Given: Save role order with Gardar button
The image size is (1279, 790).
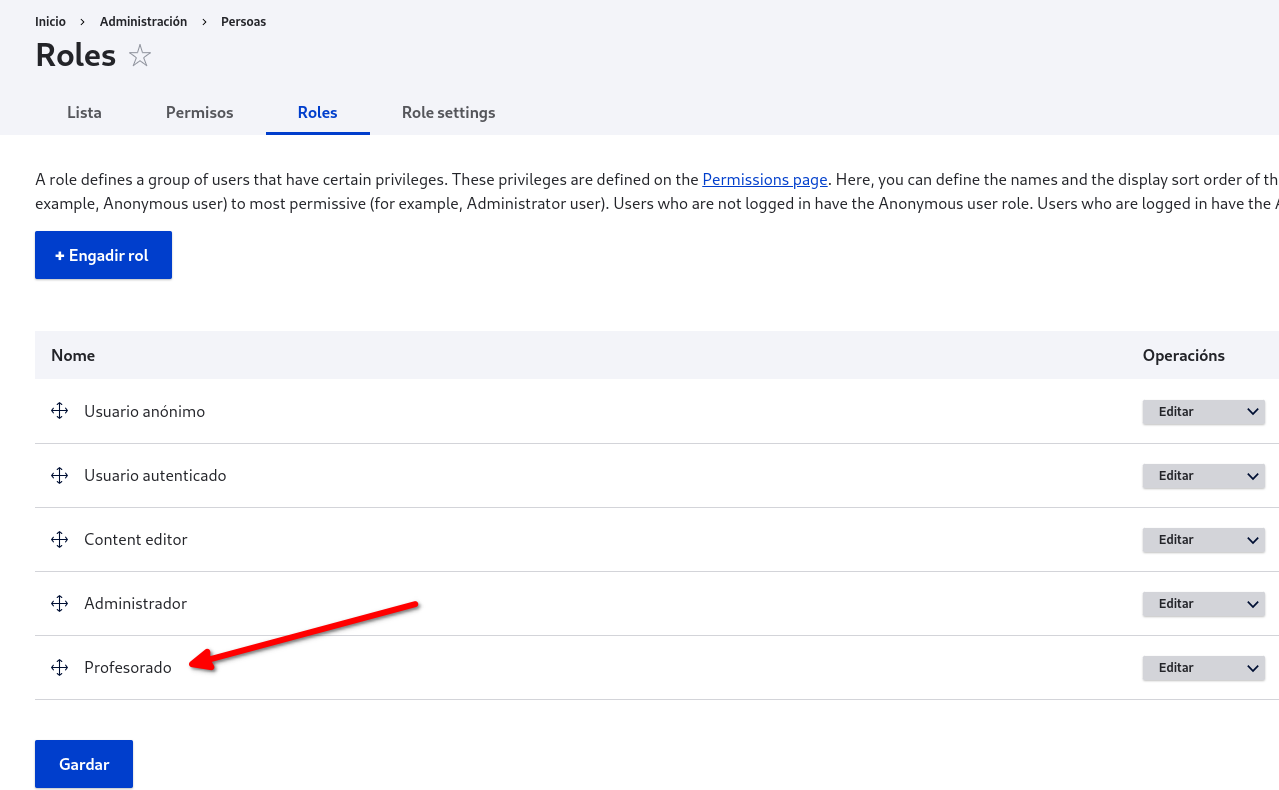Looking at the screenshot, I should pos(84,764).
